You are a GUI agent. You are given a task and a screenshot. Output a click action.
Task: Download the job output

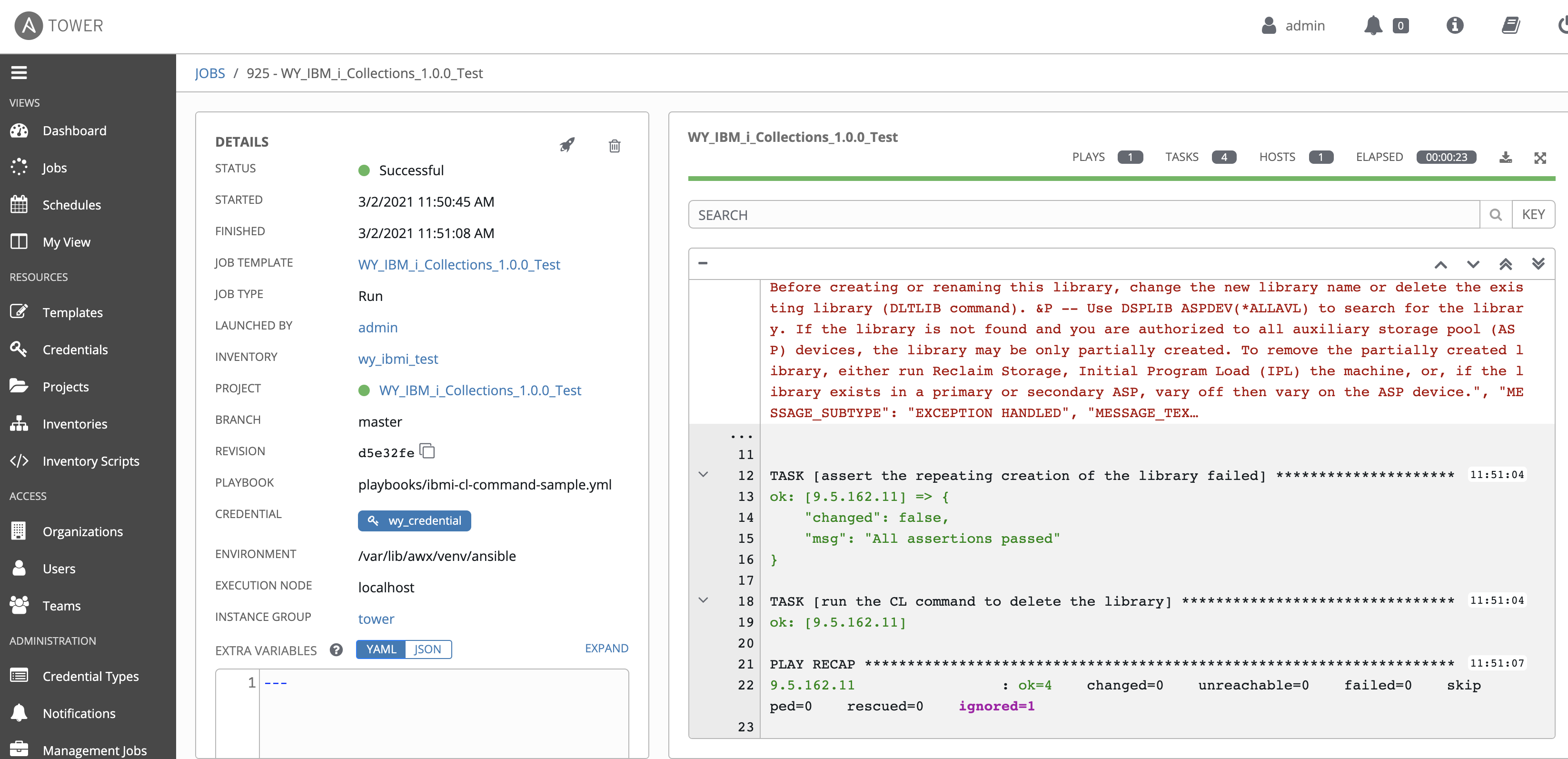(1506, 157)
